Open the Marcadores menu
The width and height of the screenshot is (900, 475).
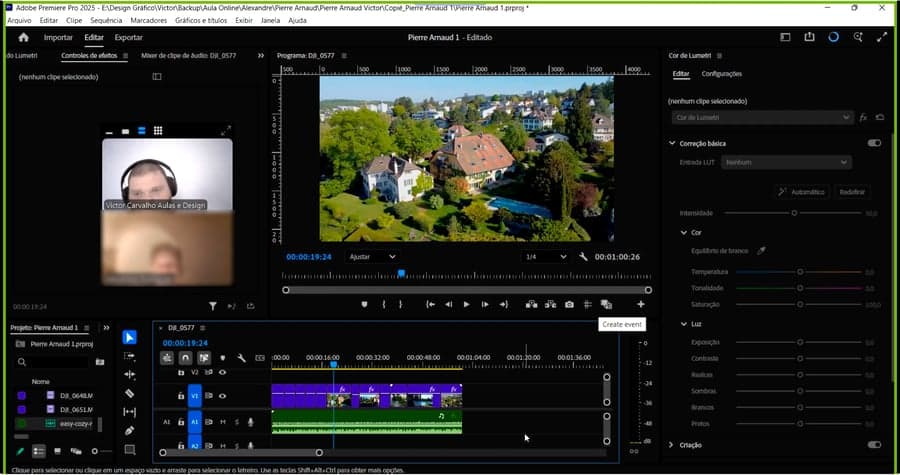pyautogui.click(x=149, y=20)
